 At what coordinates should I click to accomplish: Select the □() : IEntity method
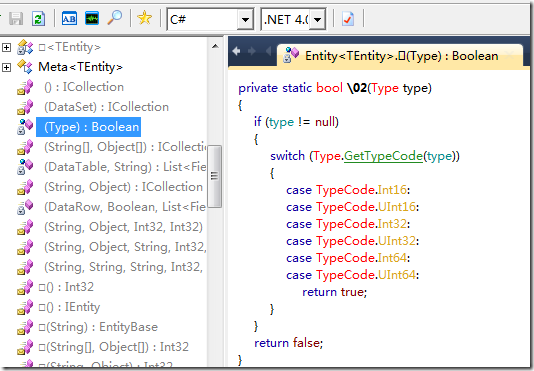(x=69, y=307)
